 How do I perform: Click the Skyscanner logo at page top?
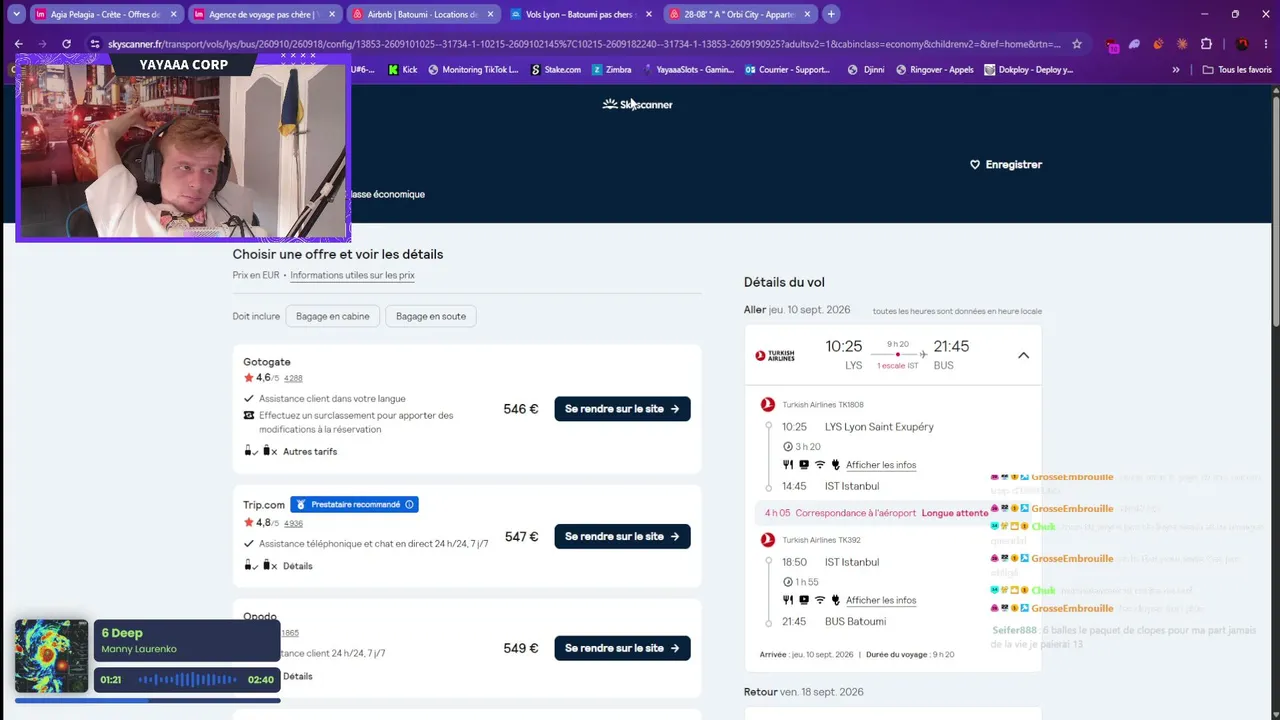(x=637, y=104)
